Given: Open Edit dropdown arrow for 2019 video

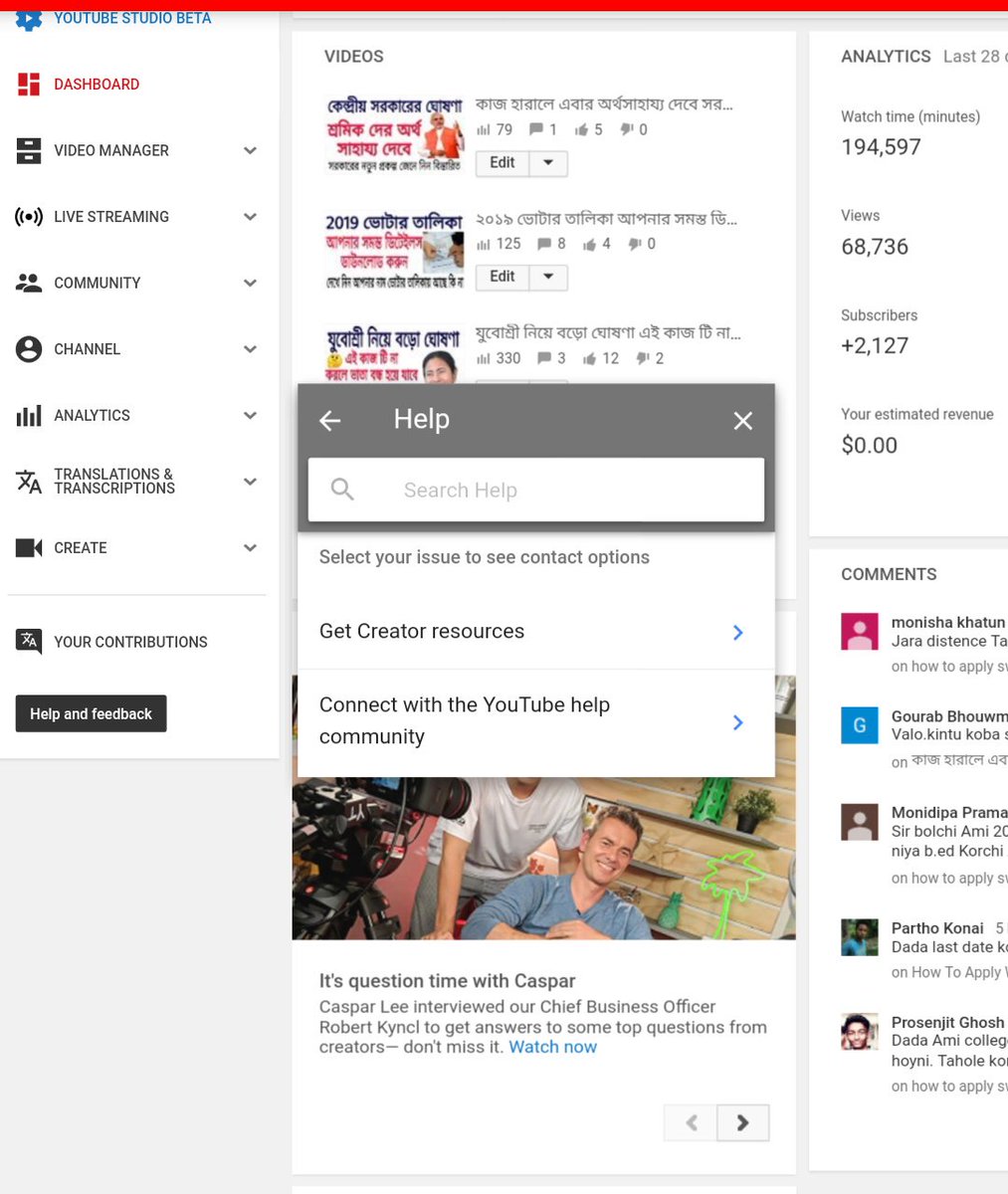Looking at the screenshot, I should click(x=548, y=278).
